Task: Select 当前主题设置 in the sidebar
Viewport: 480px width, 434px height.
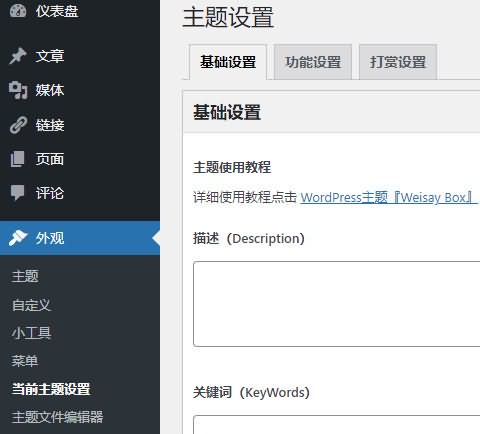Action: [x=51, y=389]
